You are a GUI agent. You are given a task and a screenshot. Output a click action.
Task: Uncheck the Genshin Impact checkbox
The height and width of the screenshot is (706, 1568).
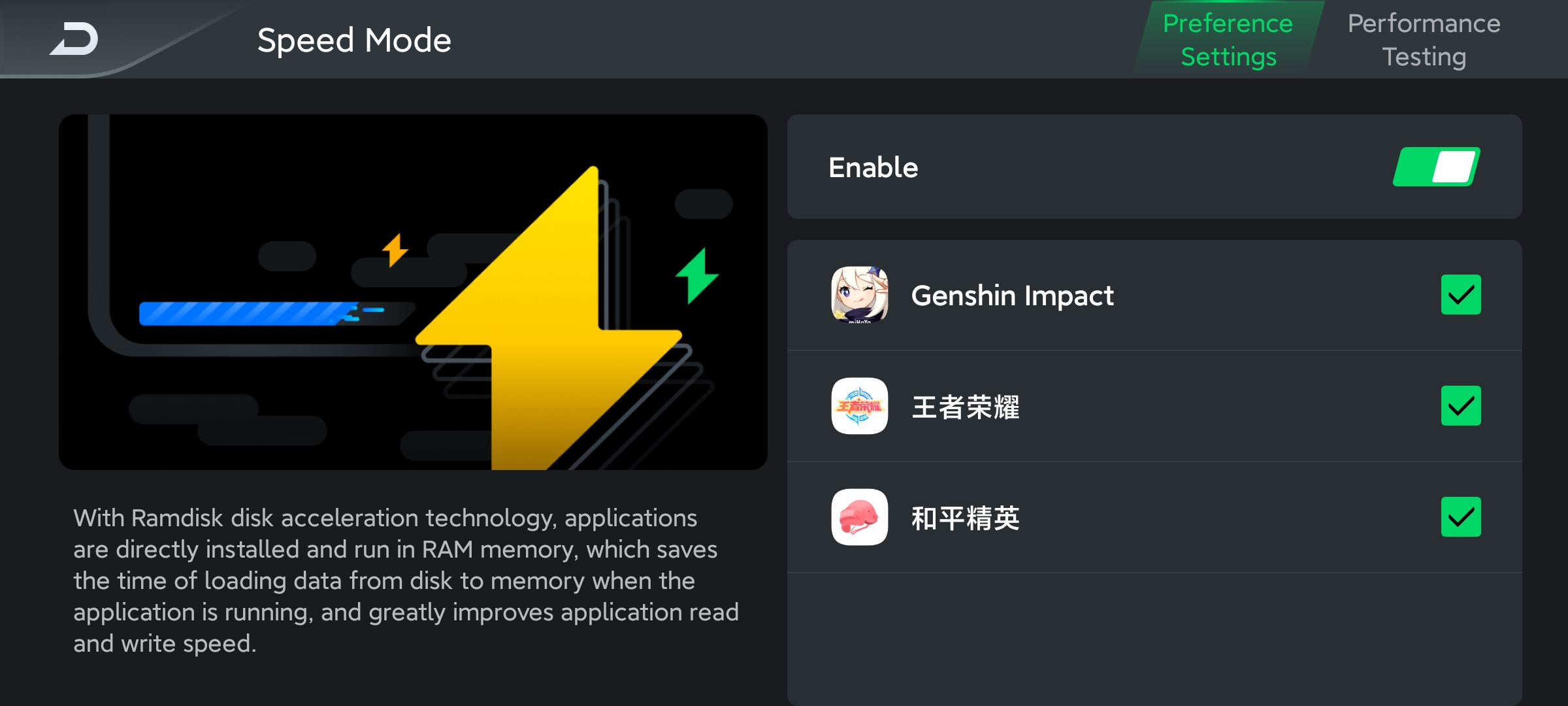[x=1461, y=295]
